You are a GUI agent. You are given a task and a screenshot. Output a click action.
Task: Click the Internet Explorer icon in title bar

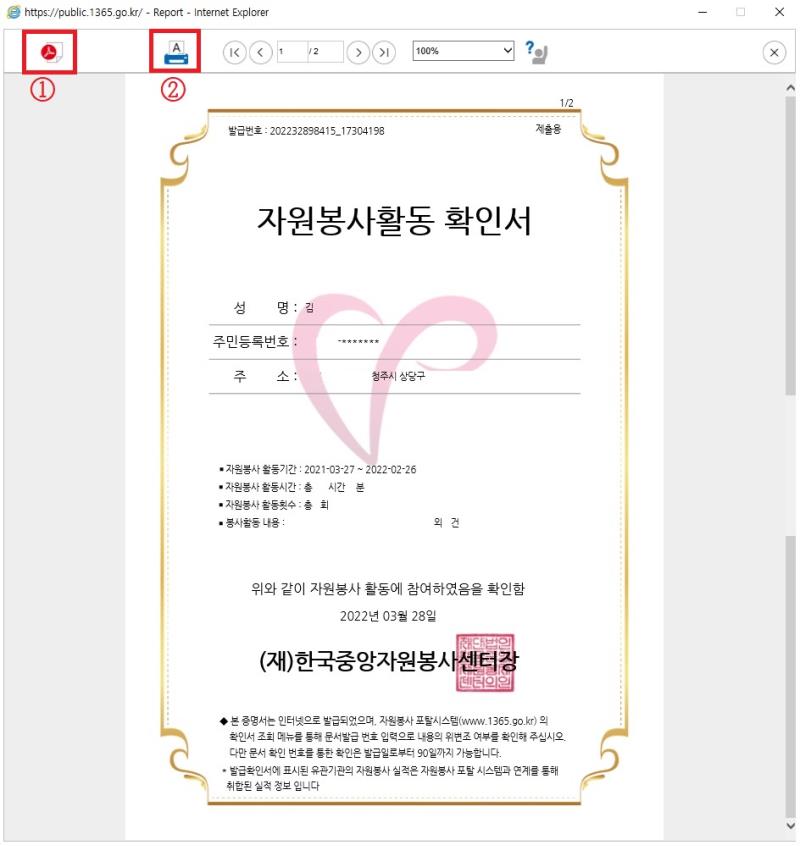pyautogui.click(x=13, y=12)
